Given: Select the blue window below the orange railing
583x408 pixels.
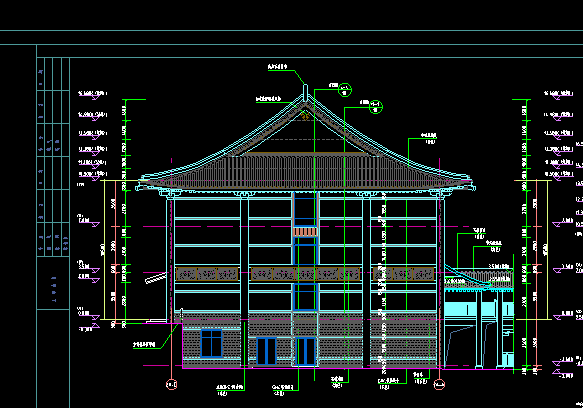Looking at the screenshot, I should [x=305, y=251].
